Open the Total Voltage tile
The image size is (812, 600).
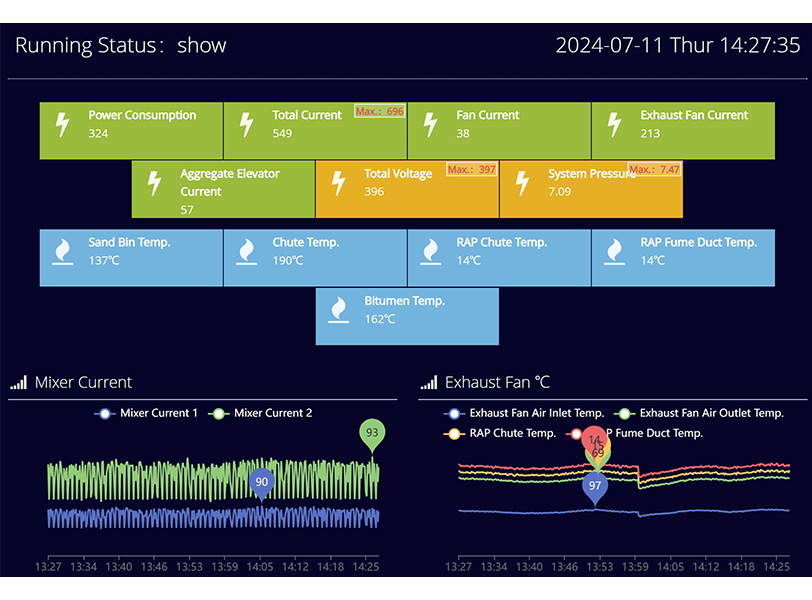pyautogui.click(x=407, y=188)
